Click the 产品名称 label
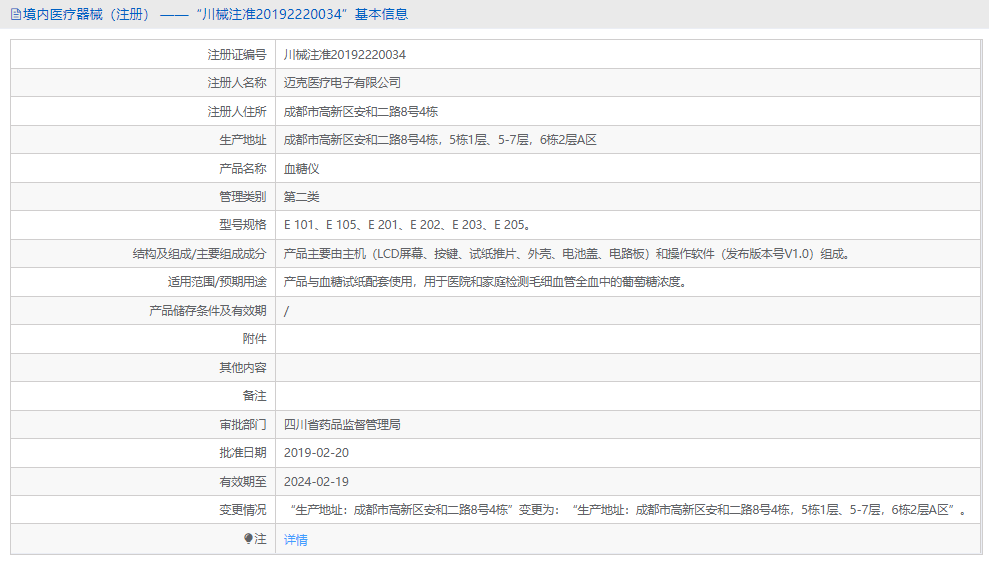The height and width of the screenshot is (561, 989). (243, 168)
